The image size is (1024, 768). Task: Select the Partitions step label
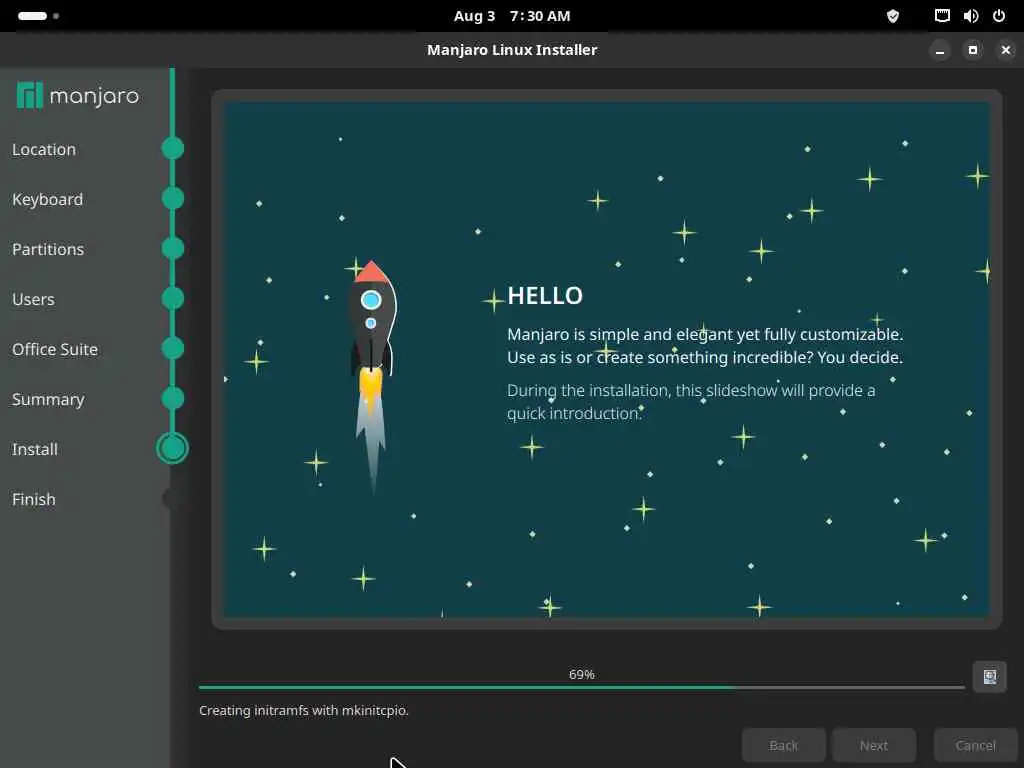tap(48, 249)
